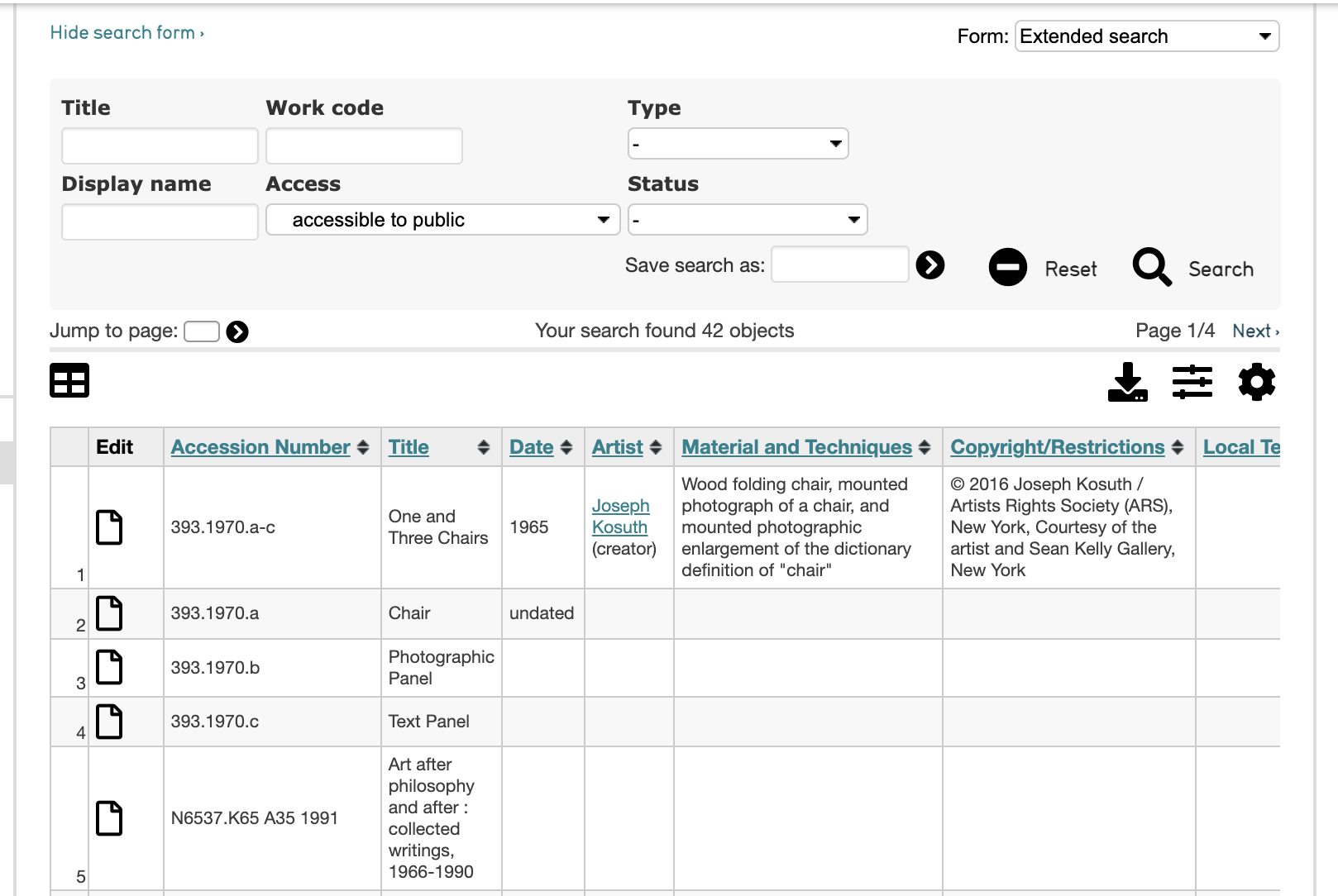1338x896 pixels.
Task: Open edit document icon for 393.1970.a
Action: point(109,613)
